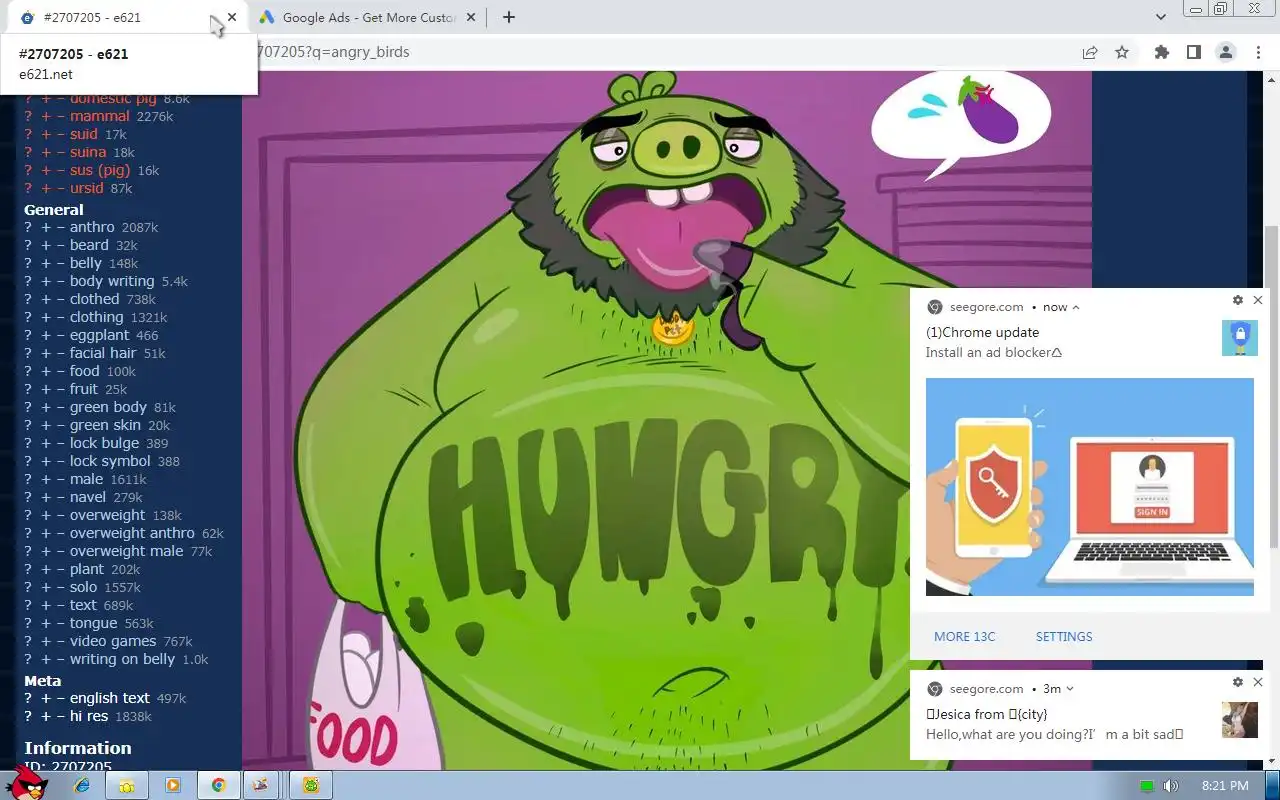
Task: Exclude 'clothing' tag with minus sign
Action: [60, 317]
